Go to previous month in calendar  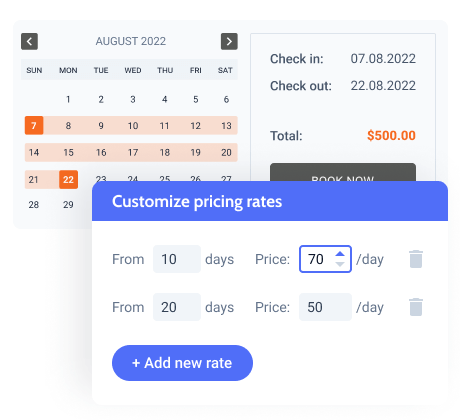point(29,41)
